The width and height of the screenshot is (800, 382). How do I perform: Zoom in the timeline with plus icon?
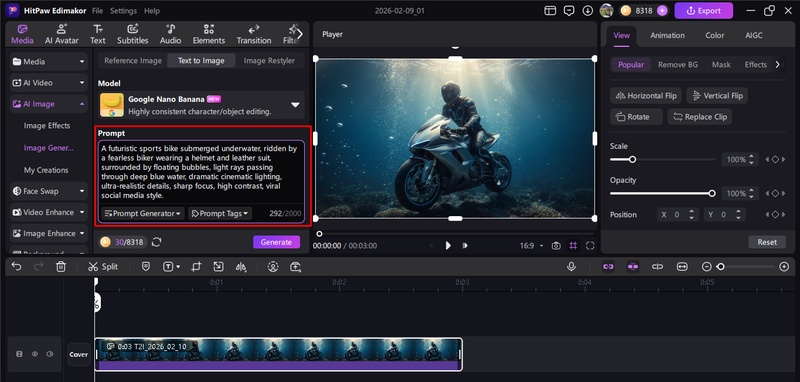(x=784, y=266)
